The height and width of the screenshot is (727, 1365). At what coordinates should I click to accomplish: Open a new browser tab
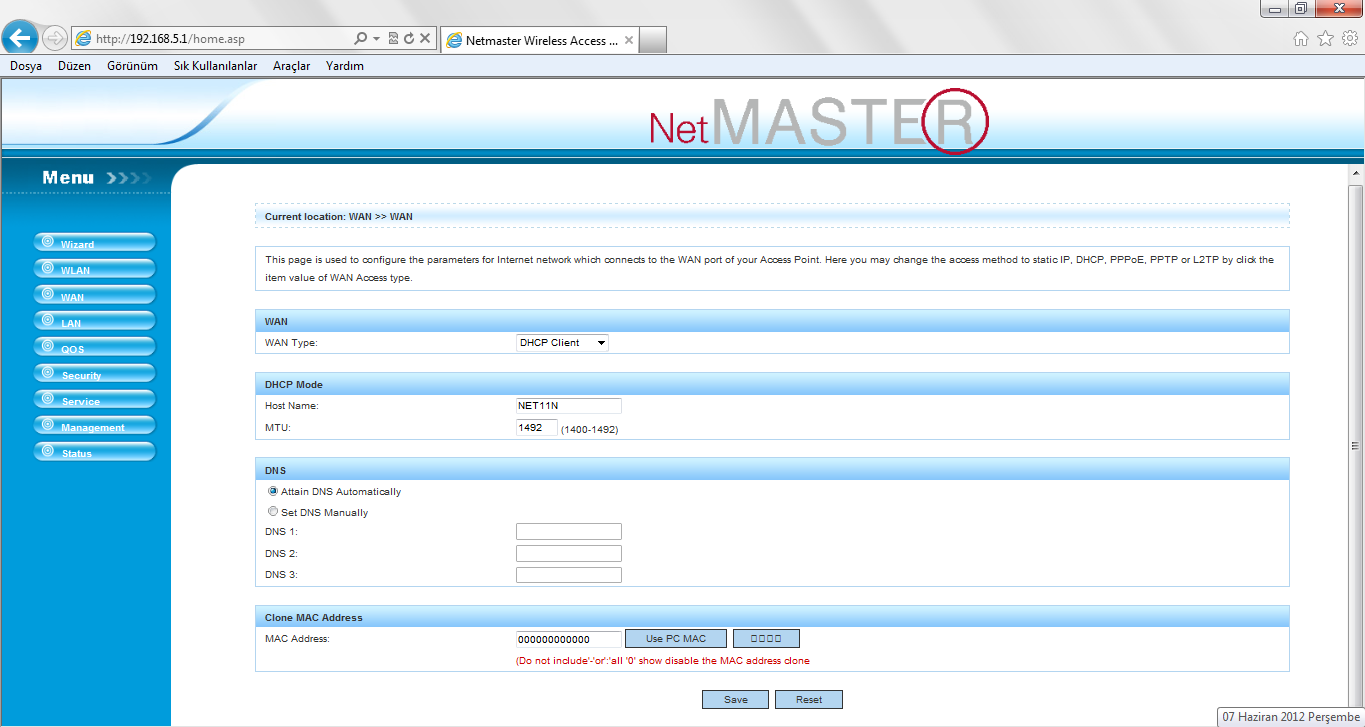point(652,41)
